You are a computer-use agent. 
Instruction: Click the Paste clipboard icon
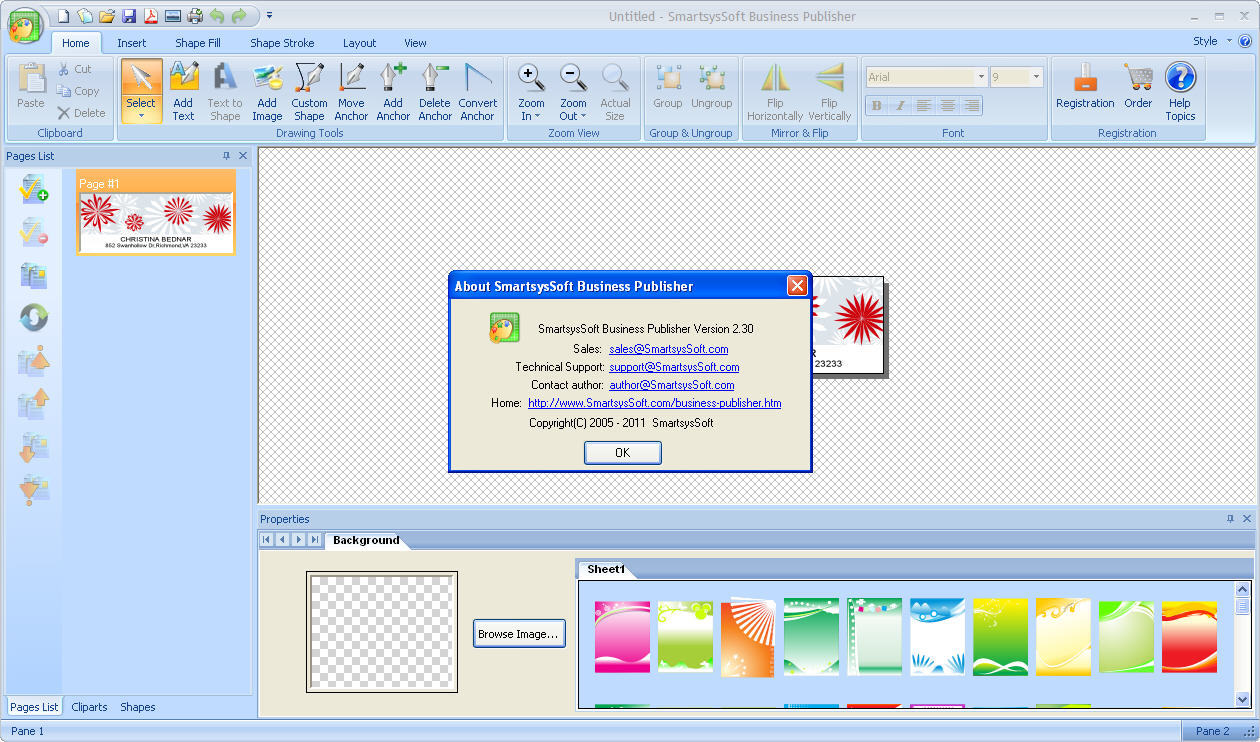point(31,85)
